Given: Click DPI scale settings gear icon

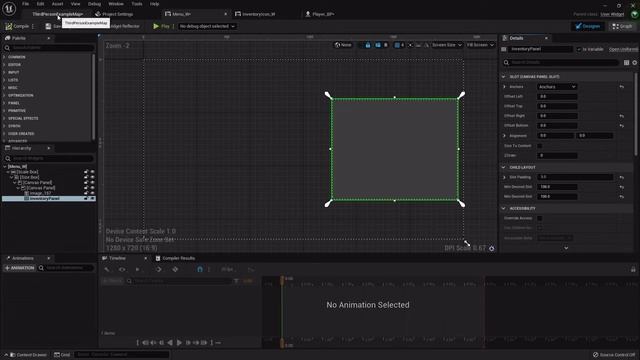Looking at the screenshot, I should coord(491,248).
